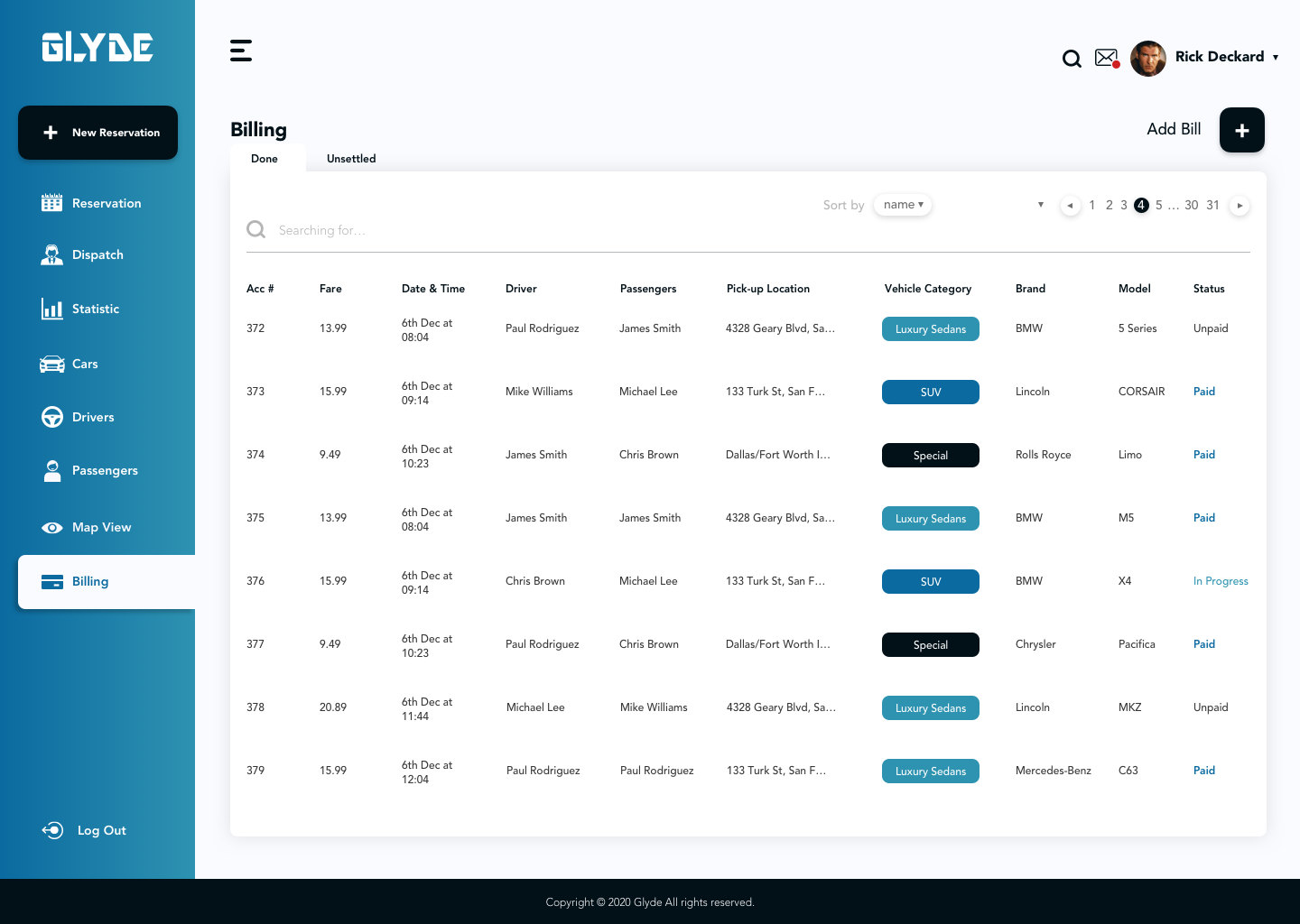This screenshot has height=924, width=1300.
Task: Go to the Dispatch section
Action: (x=82, y=254)
